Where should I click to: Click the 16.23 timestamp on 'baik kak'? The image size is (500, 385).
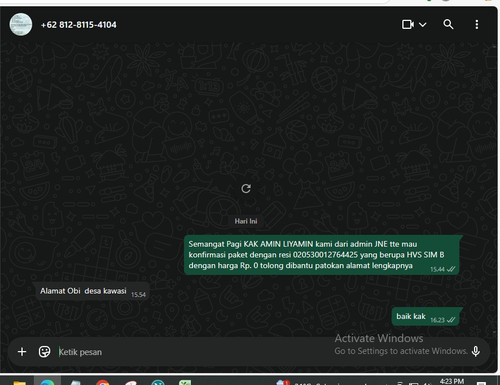tap(437, 320)
